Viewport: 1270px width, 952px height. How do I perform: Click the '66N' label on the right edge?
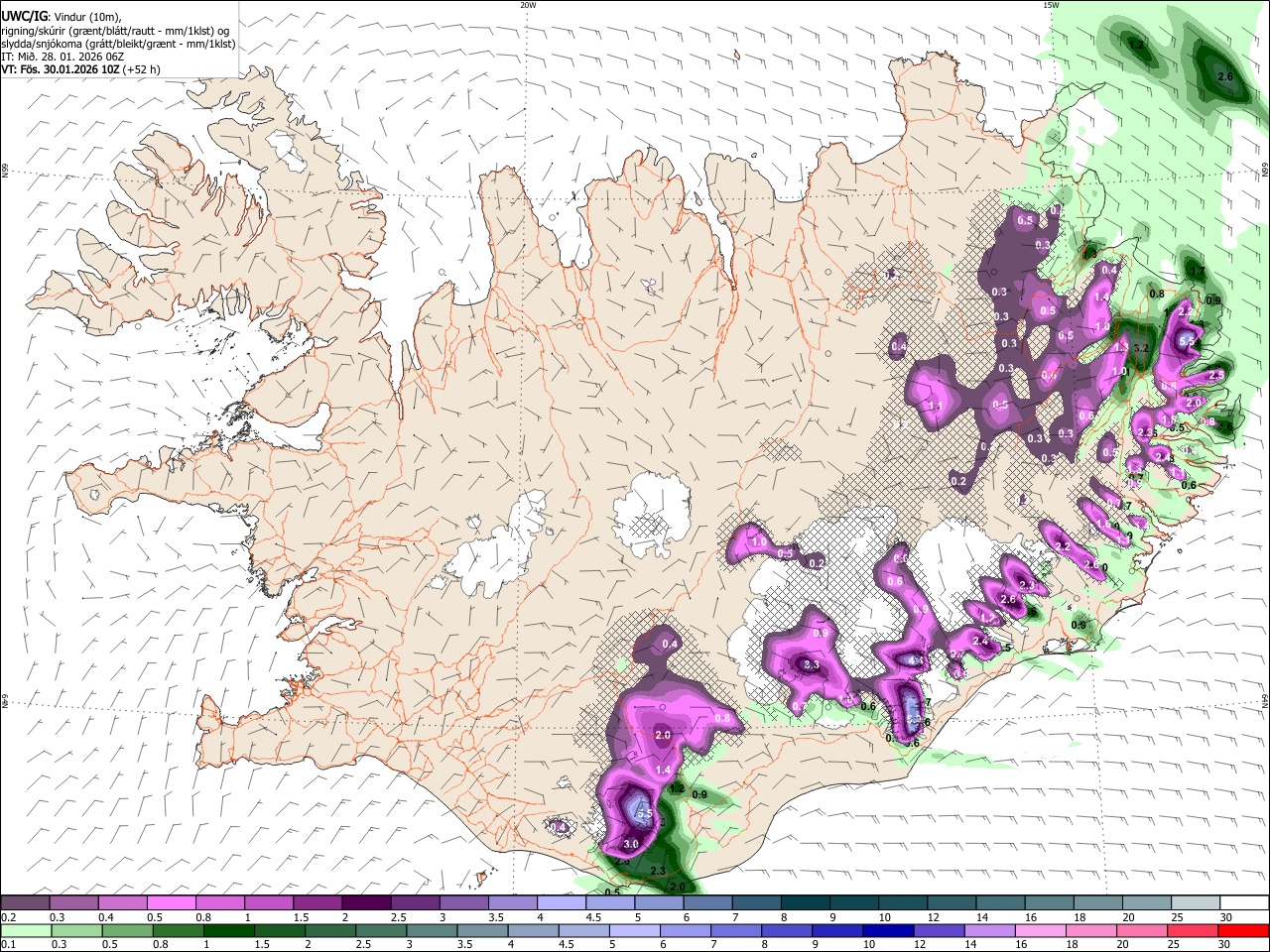click(x=1265, y=172)
